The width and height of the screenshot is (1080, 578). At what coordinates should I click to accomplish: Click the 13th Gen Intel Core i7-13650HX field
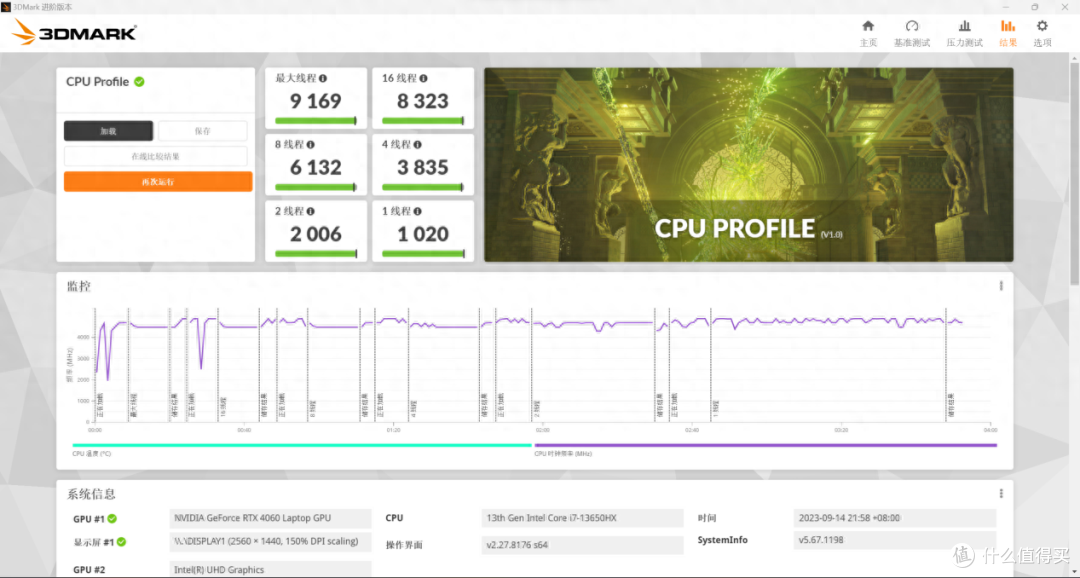(x=582, y=518)
